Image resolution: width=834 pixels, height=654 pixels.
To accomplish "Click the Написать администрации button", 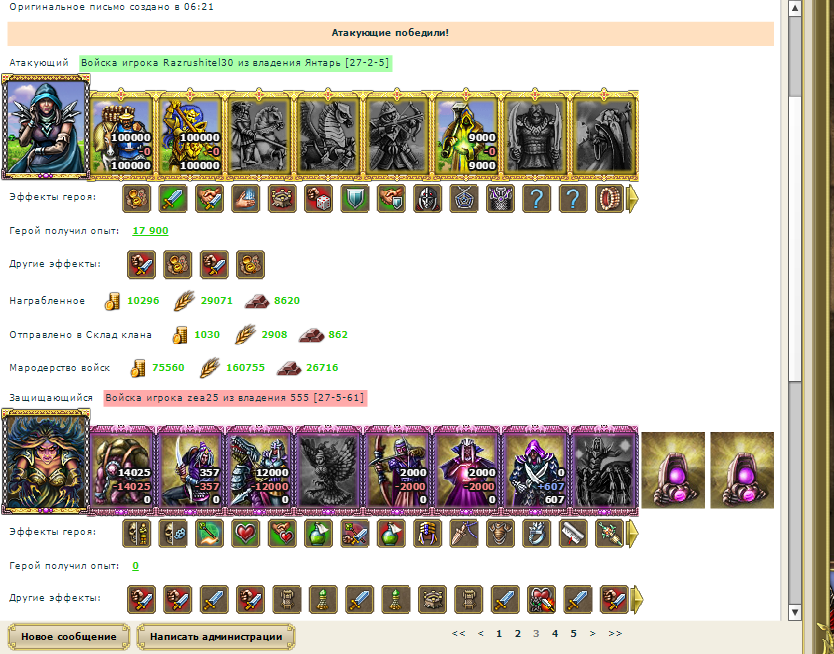I will click(216, 636).
